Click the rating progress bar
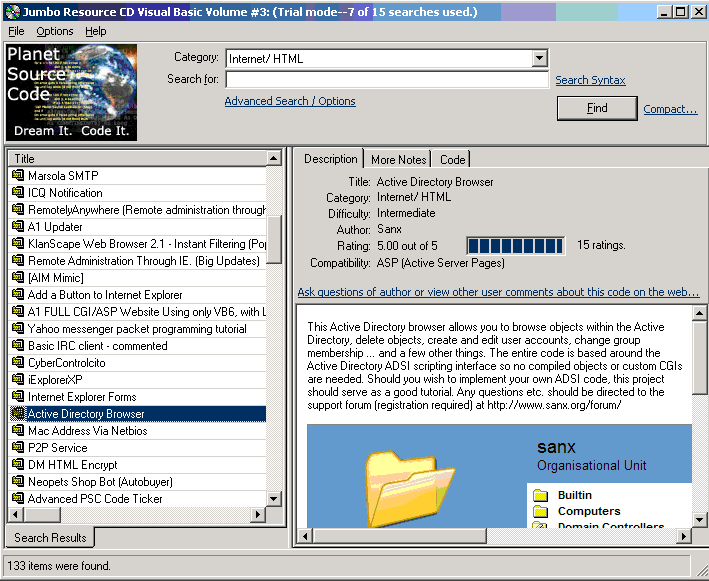Image resolution: width=709 pixels, height=581 pixels. [515, 246]
